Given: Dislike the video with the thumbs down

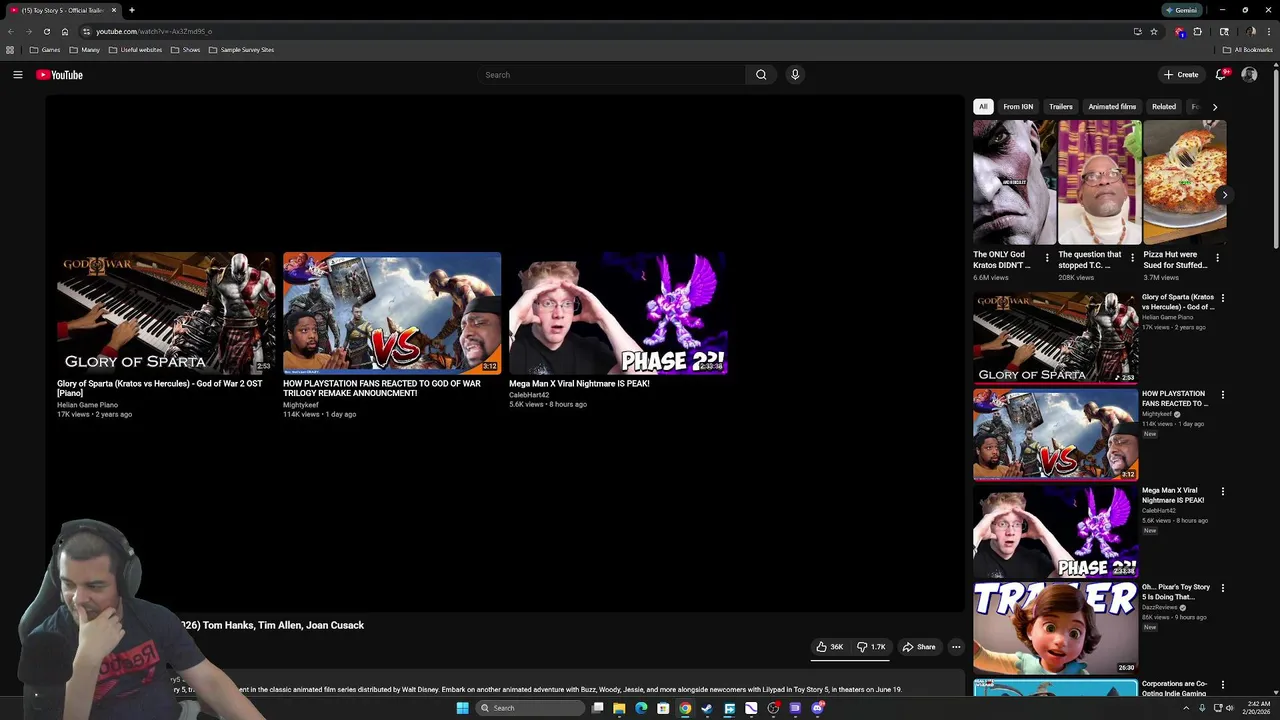Looking at the screenshot, I should [871, 647].
